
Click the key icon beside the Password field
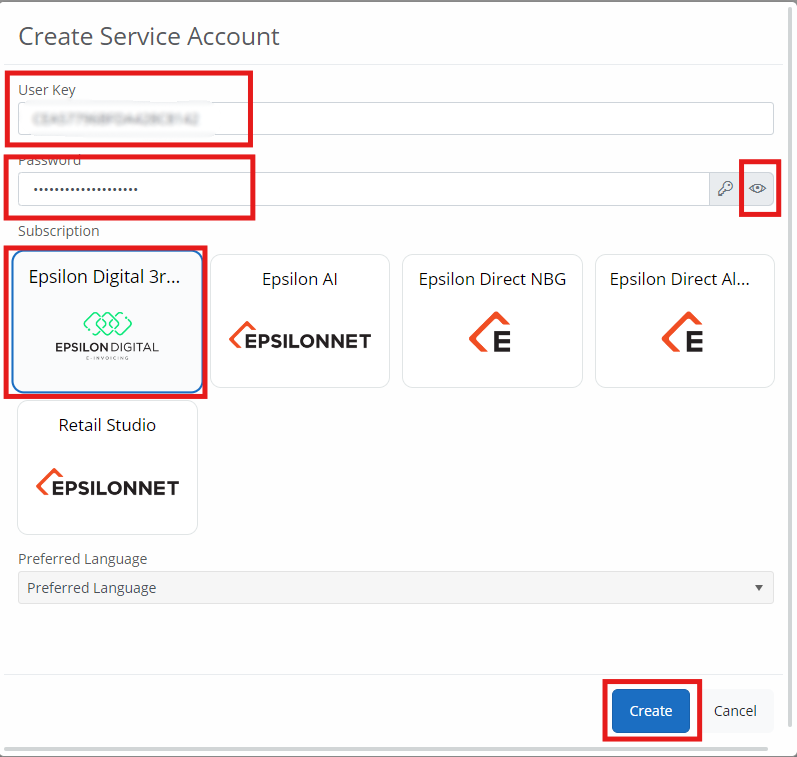(725, 189)
